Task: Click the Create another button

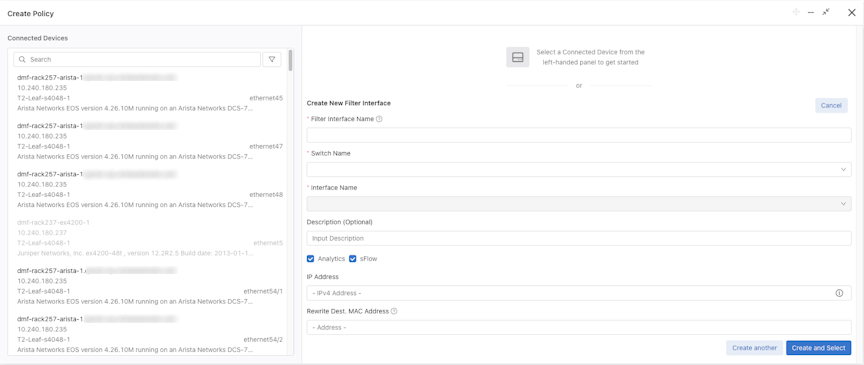Action: pyautogui.click(x=754, y=348)
